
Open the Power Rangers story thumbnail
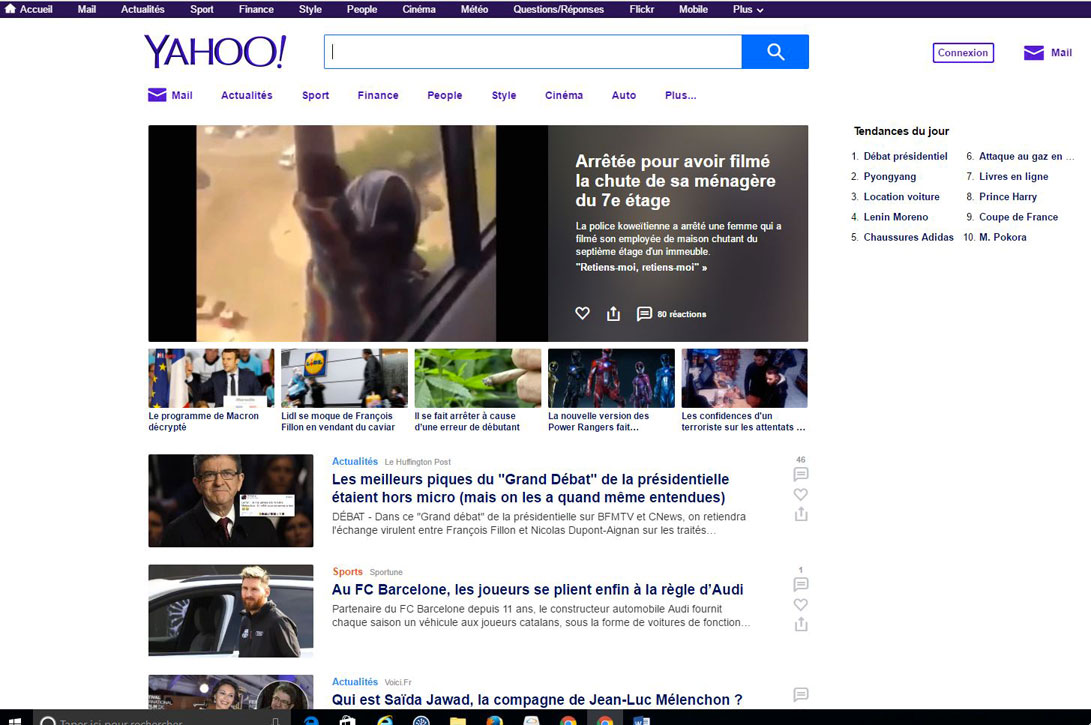(611, 378)
